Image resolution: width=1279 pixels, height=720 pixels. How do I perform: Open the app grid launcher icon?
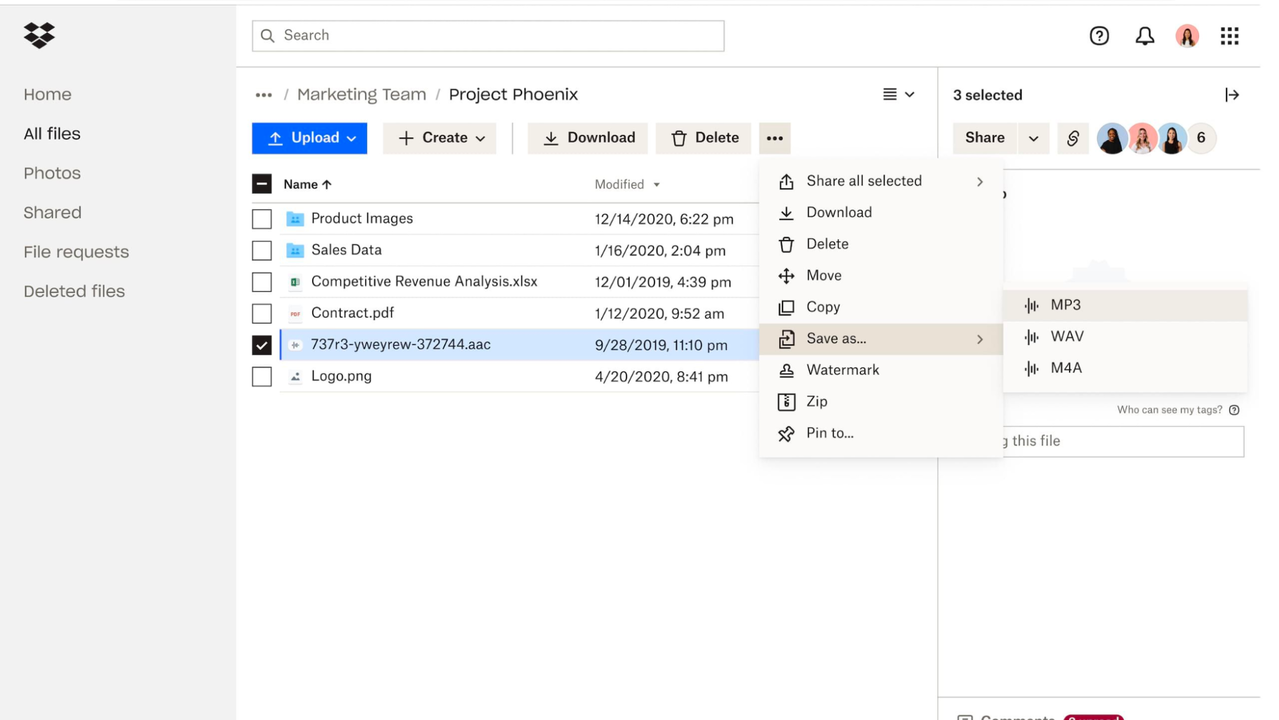coord(1229,36)
